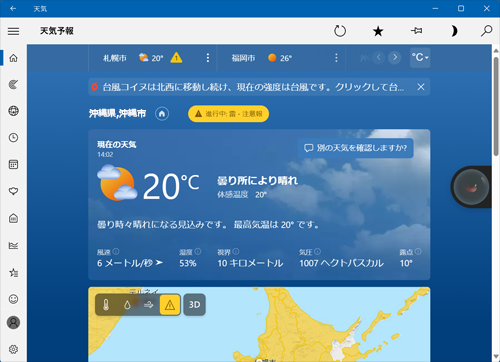Open settings gear in the sidebar

tap(13, 349)
